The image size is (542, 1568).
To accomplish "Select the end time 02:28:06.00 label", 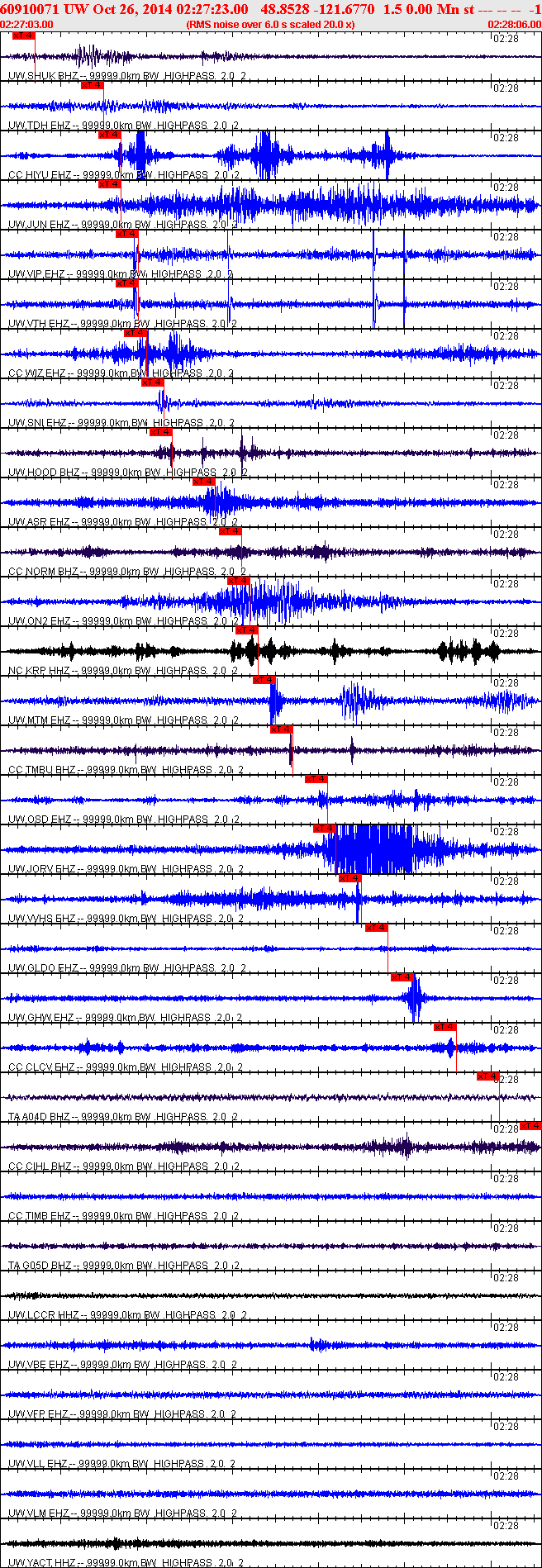I will click(x=515, y=24).
